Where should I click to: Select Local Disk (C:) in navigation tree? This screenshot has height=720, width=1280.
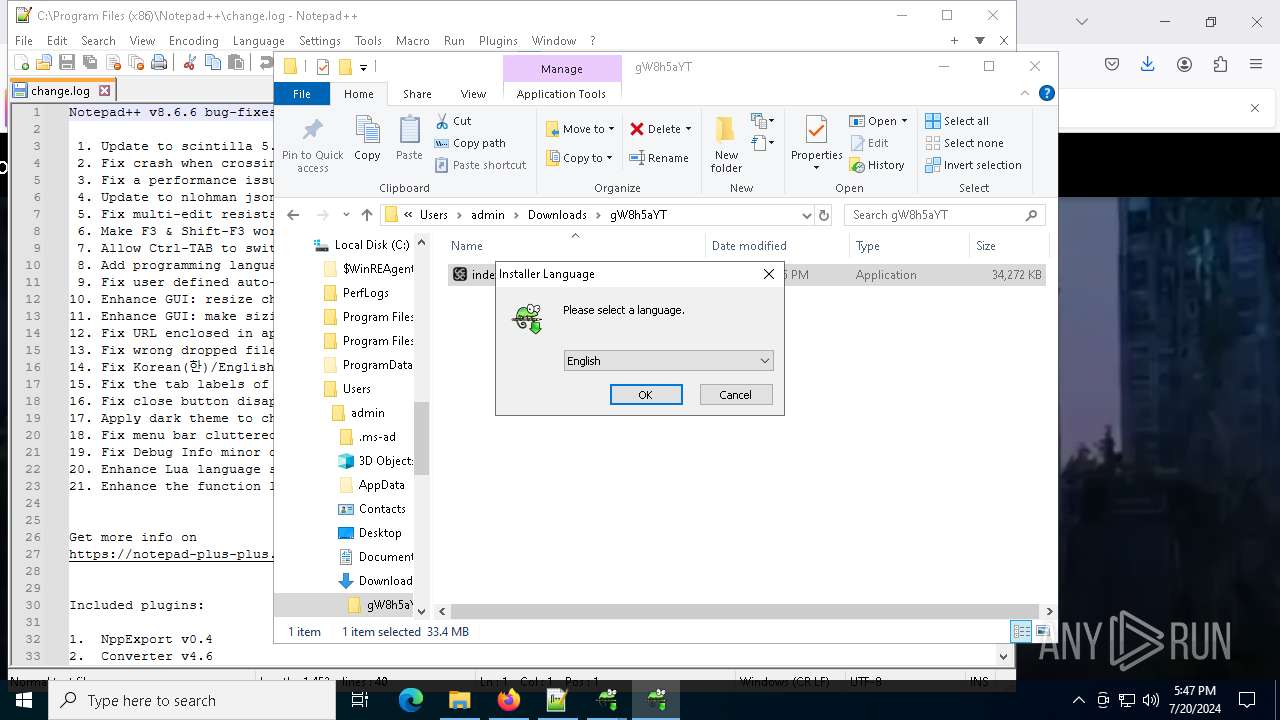click(x=372, y=245)
